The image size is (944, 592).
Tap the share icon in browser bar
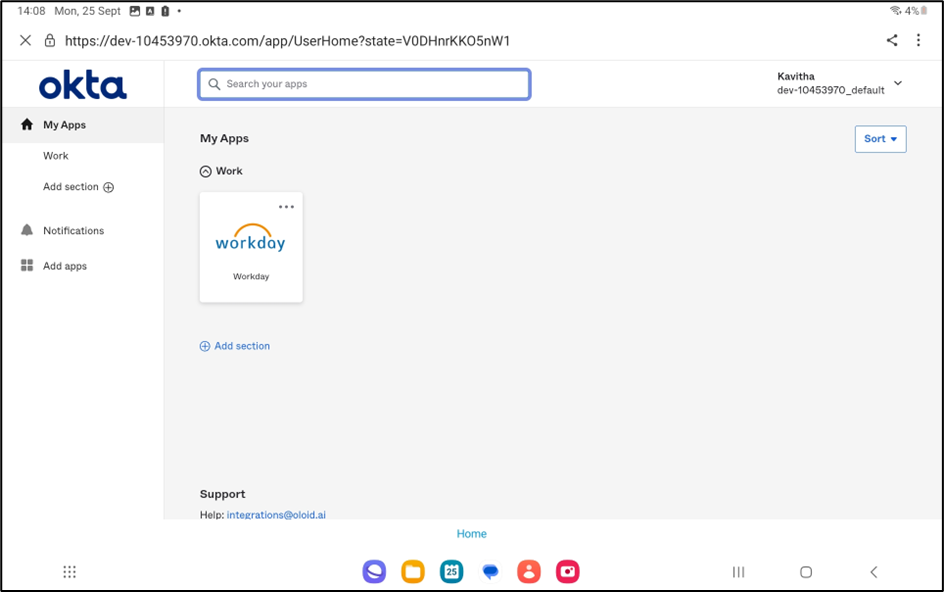pos(892,40)
